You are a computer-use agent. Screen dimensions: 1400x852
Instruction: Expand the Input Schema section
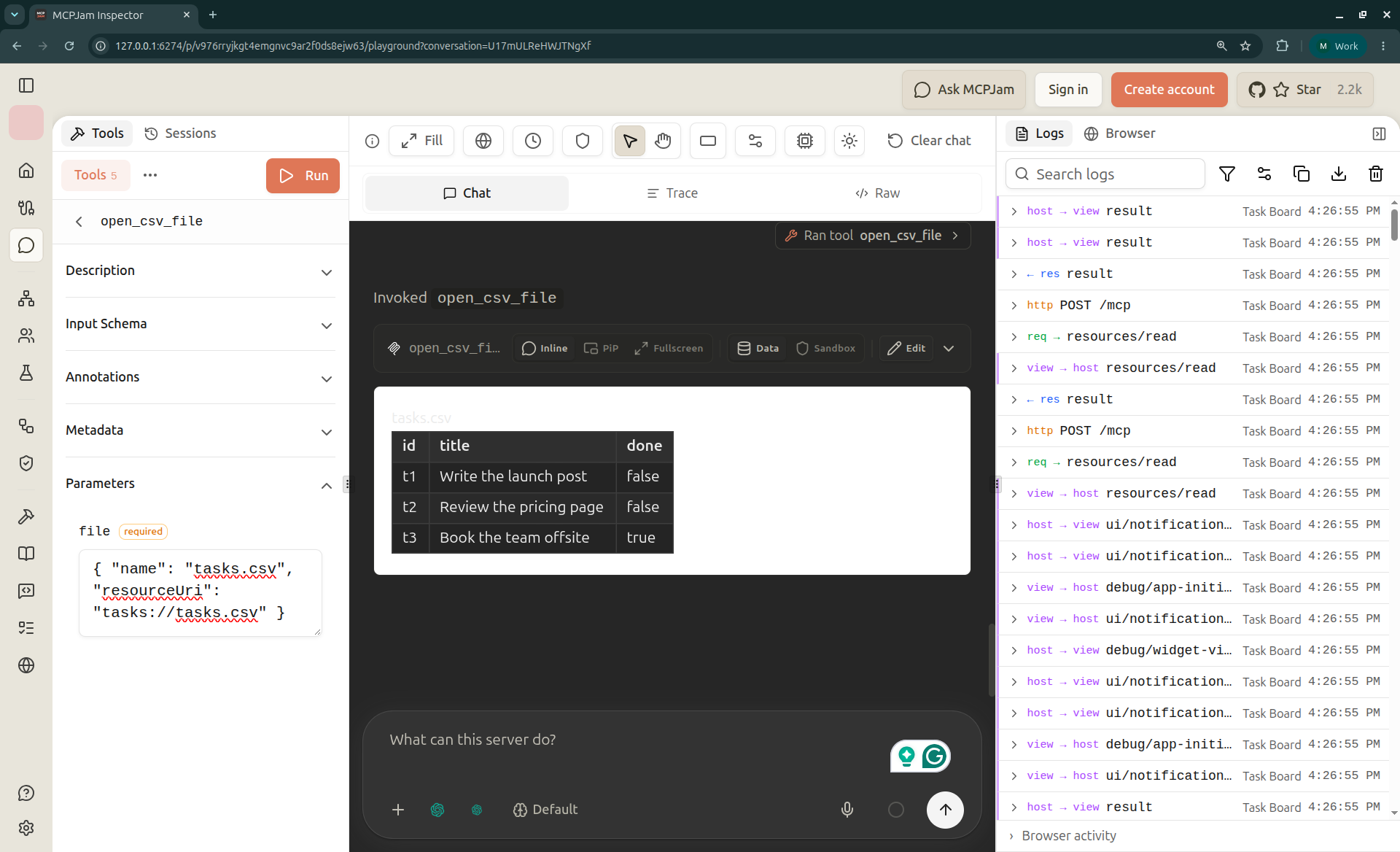coord(200,324)
